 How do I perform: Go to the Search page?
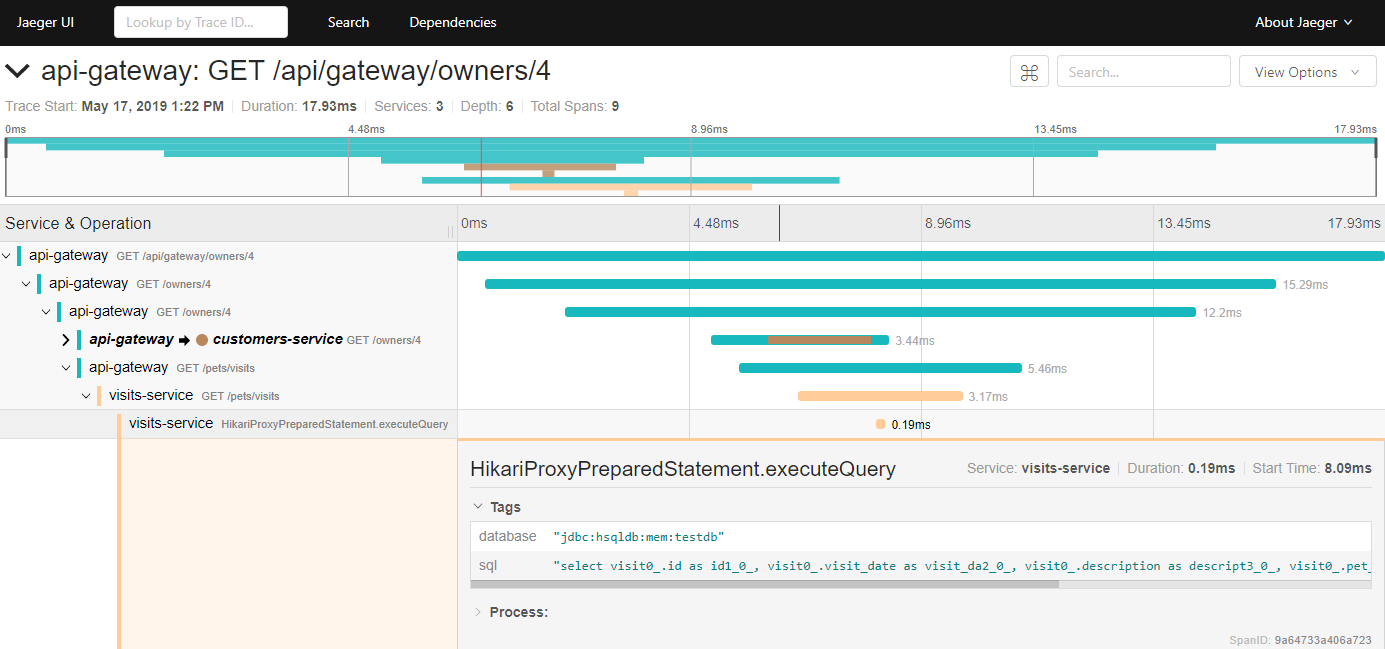[348, 22]
